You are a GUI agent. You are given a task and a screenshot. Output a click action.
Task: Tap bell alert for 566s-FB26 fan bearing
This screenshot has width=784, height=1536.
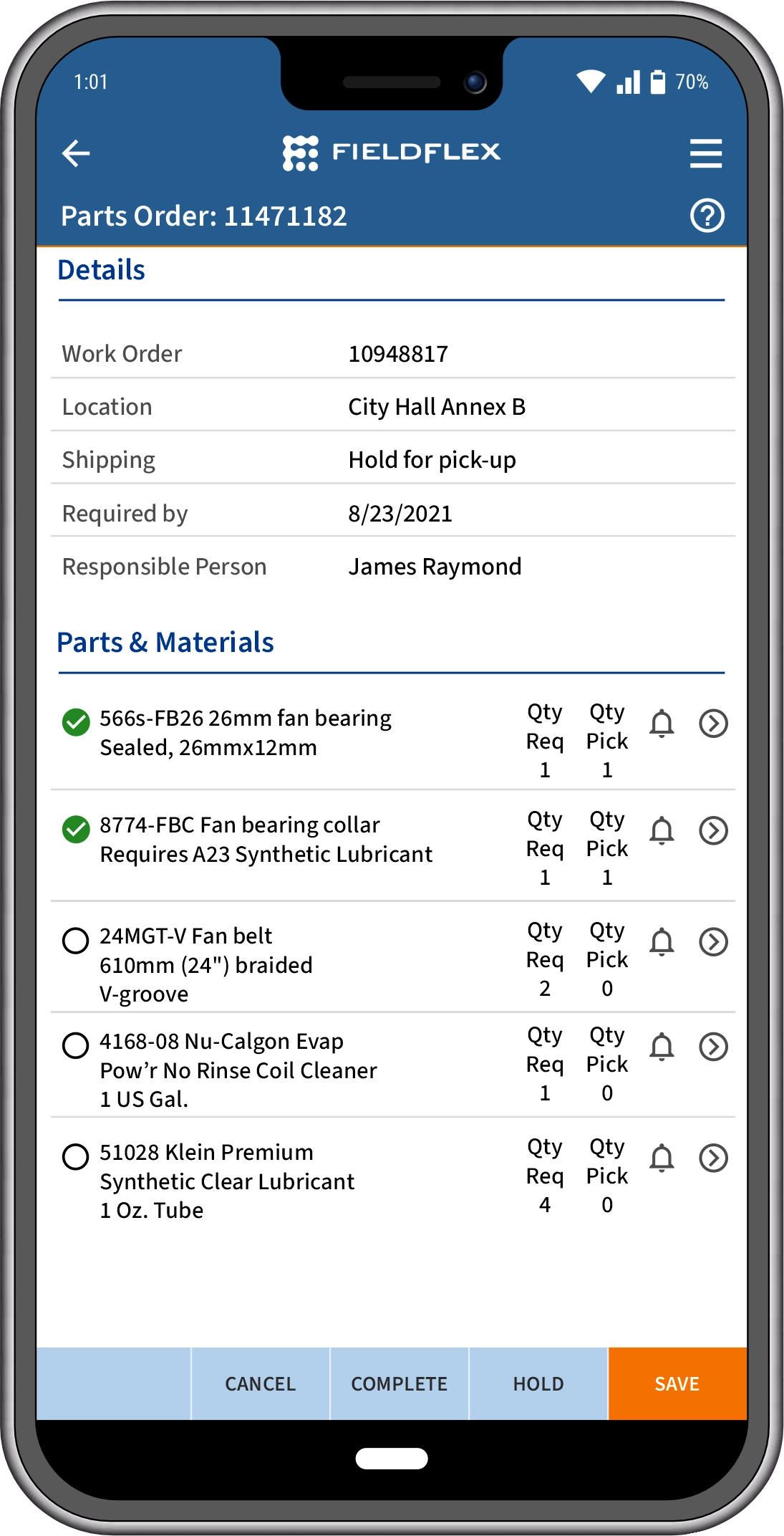[x=662, y=724]
